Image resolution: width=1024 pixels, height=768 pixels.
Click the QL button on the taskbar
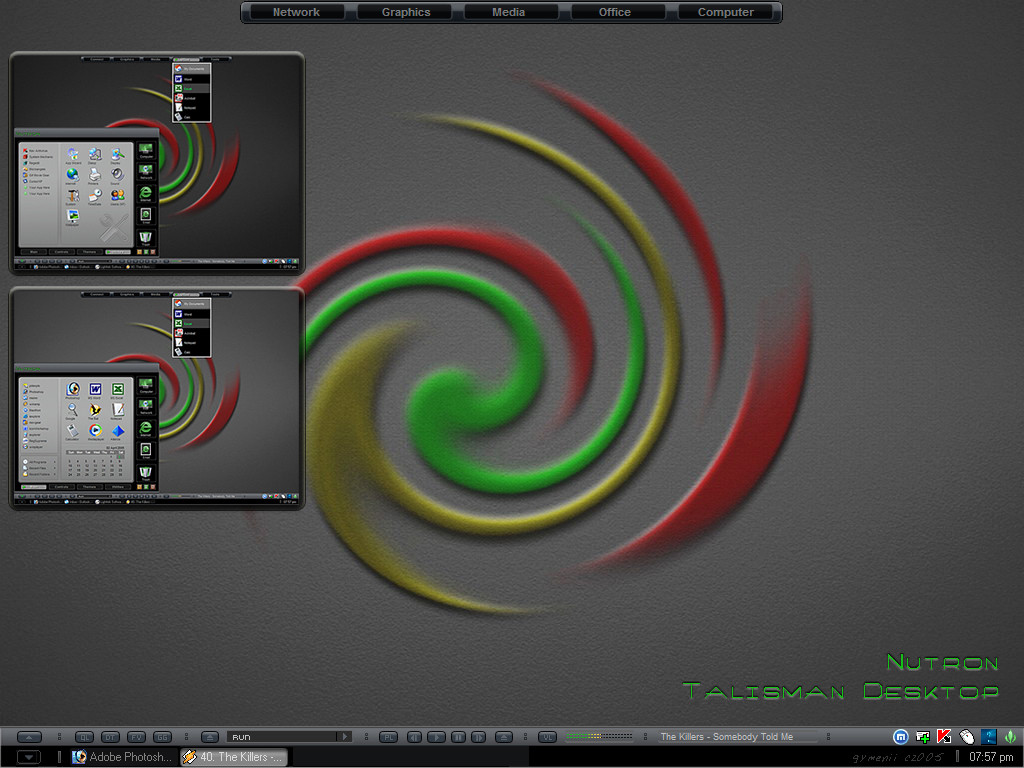(84, 737)
